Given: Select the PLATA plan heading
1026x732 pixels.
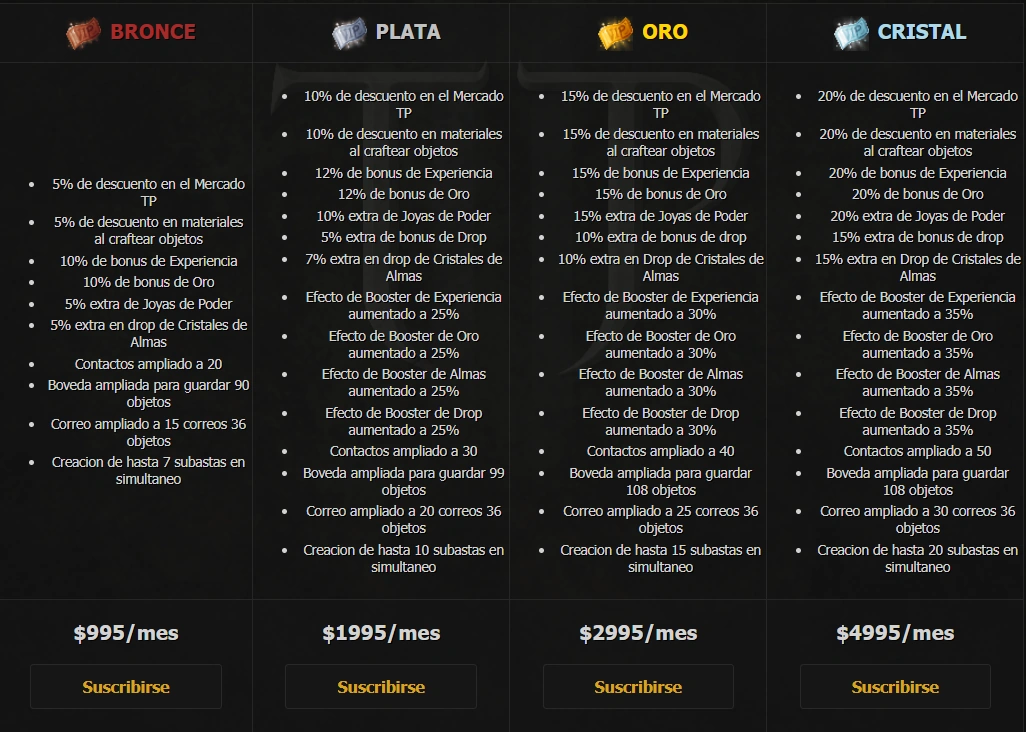Looking at the screenshot, I should [x=408, y=32].
